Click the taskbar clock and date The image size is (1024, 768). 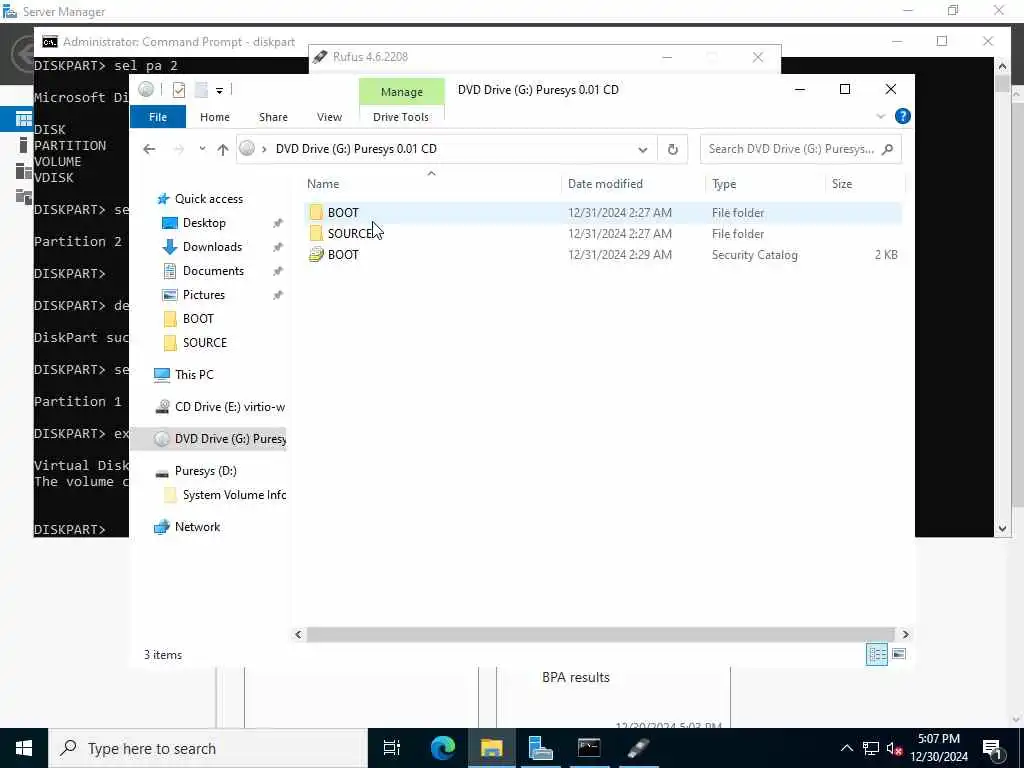coord(939,748)
